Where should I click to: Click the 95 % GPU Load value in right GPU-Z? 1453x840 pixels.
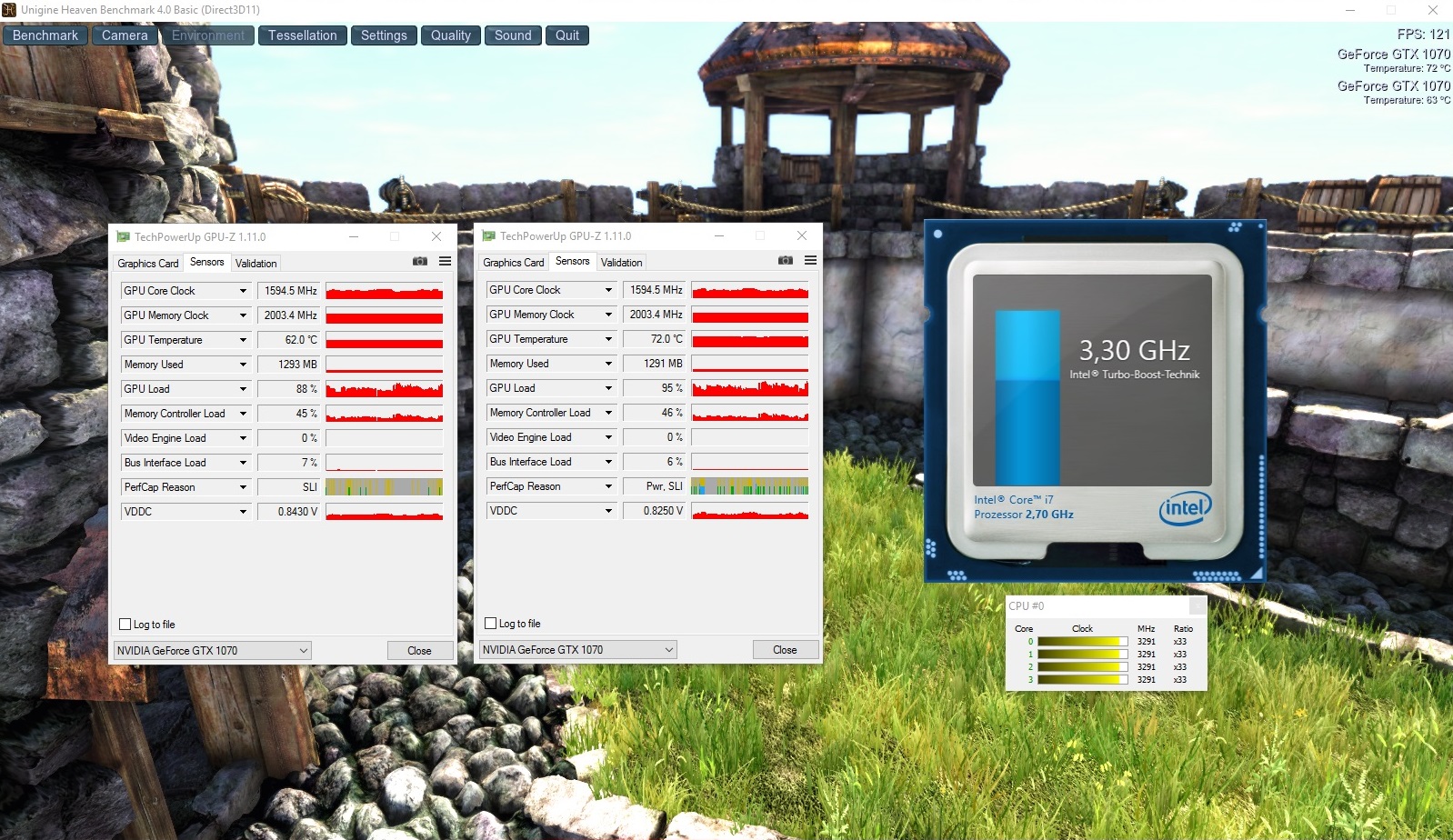point(654,388)
